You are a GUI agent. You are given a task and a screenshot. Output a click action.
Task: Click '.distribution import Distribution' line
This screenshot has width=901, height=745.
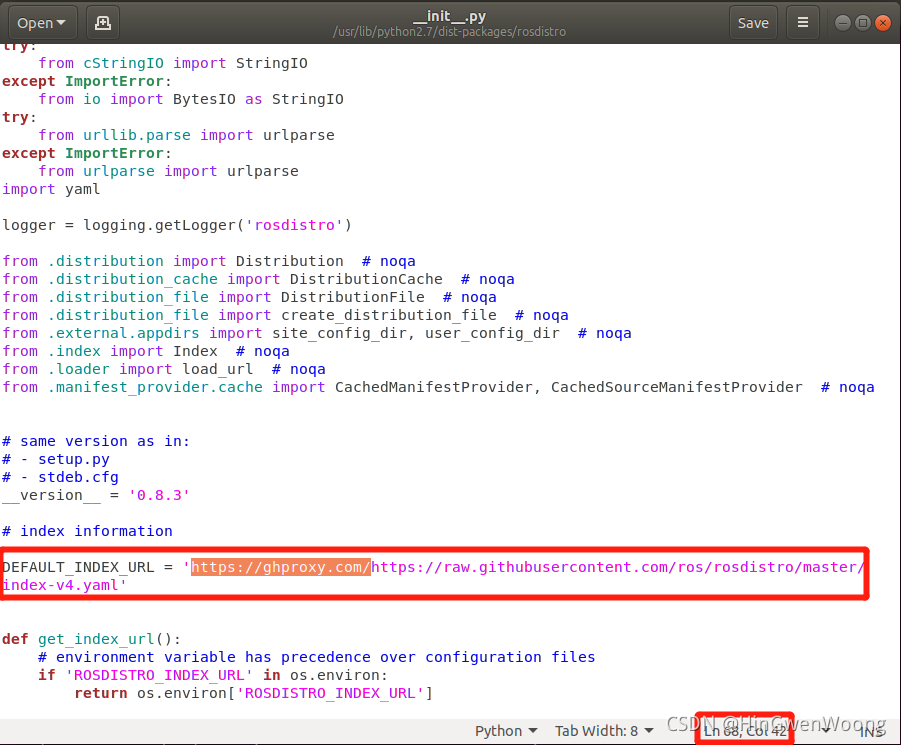point(209,261)
